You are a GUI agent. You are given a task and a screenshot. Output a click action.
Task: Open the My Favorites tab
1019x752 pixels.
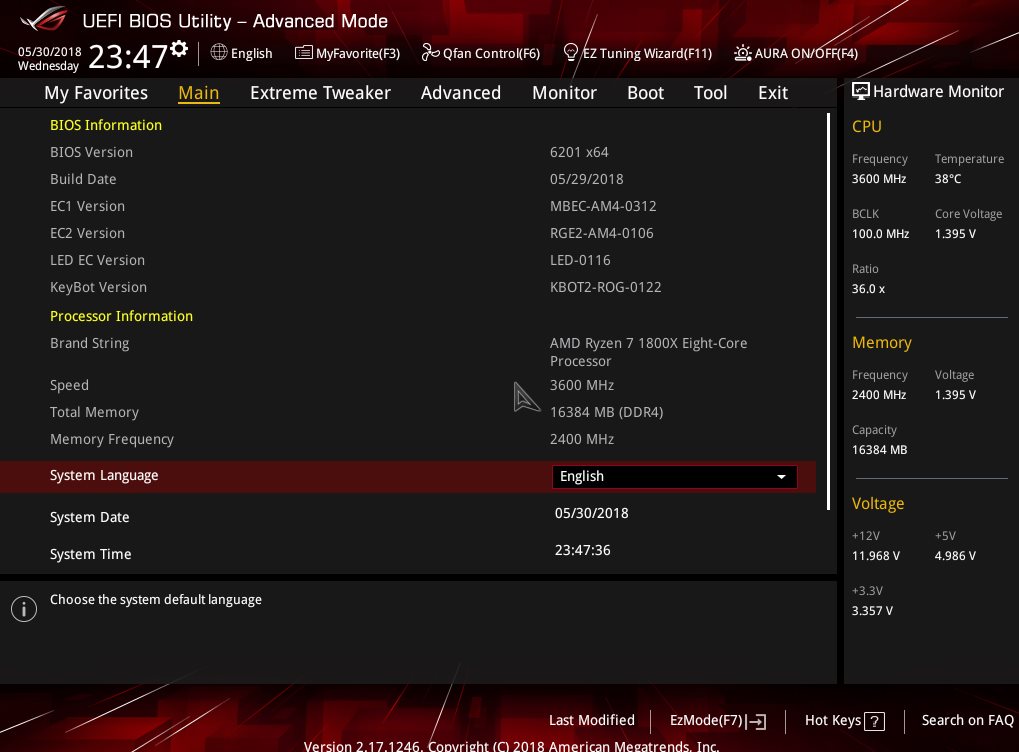96,93
